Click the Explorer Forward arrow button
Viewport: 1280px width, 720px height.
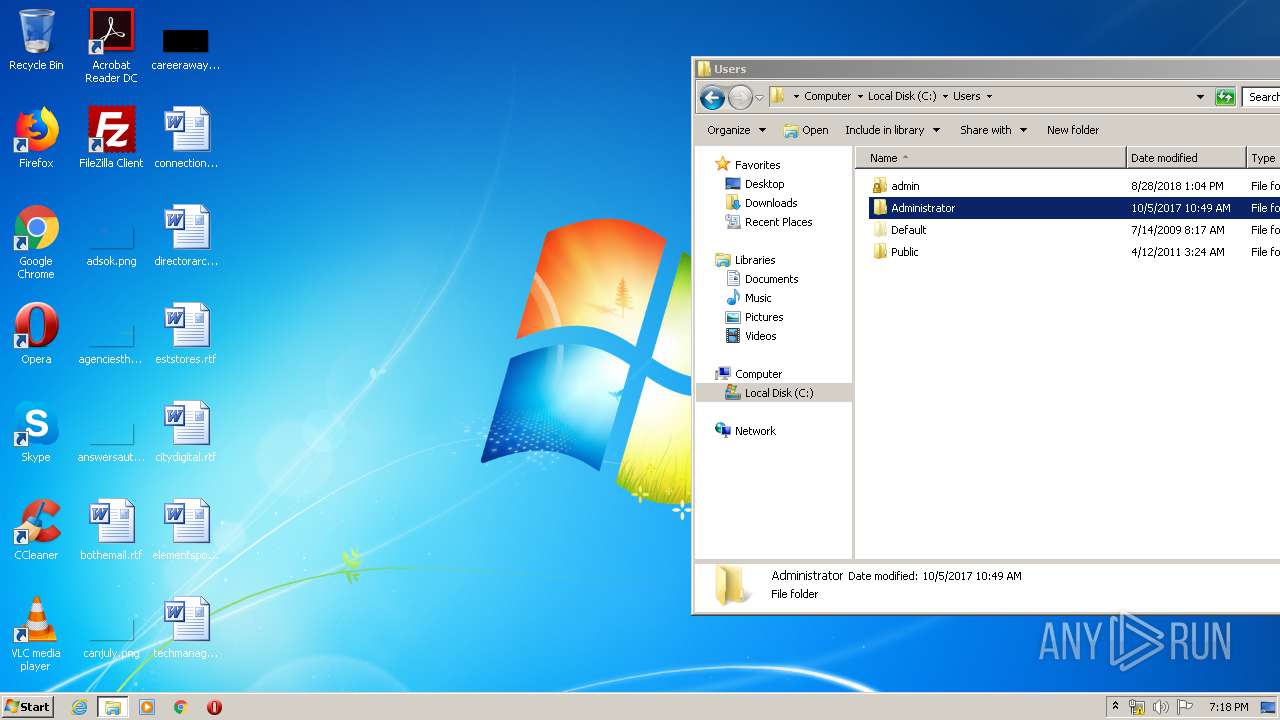click(x=740, y=97)
